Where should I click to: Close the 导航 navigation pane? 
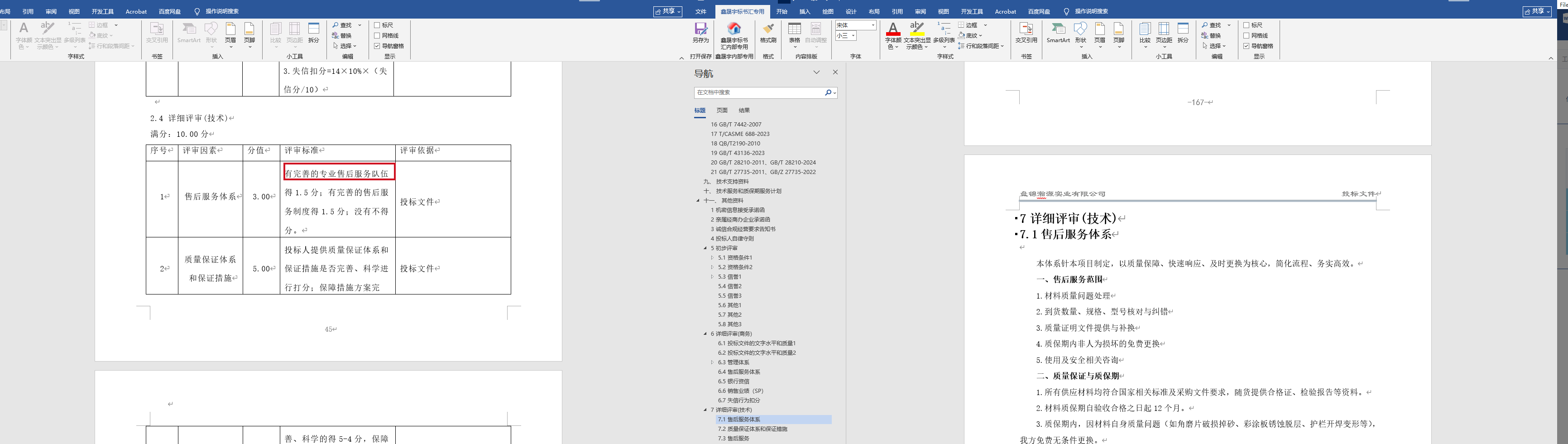point(835,72)
